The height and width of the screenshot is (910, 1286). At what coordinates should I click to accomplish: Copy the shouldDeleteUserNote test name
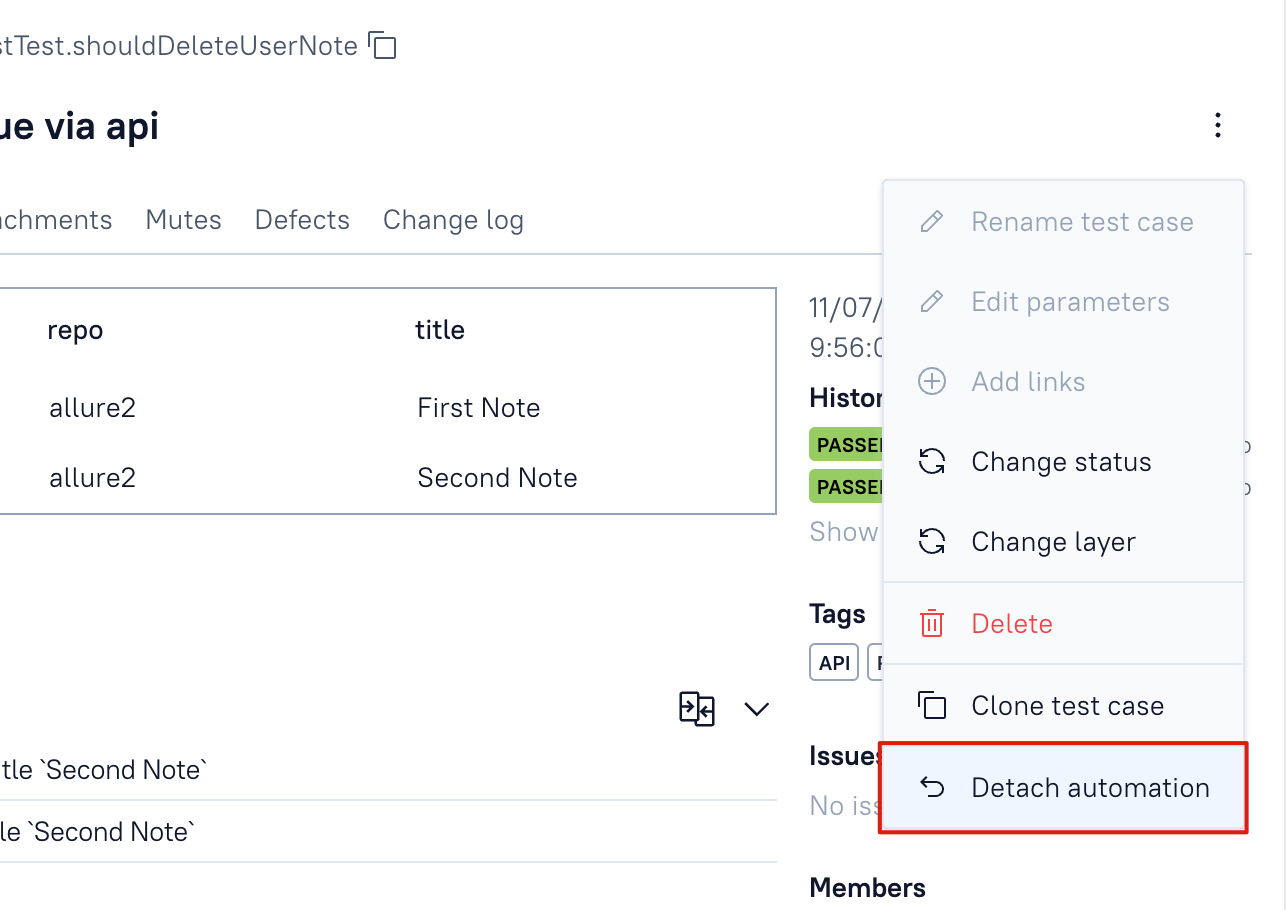click(x=383, y=46)
